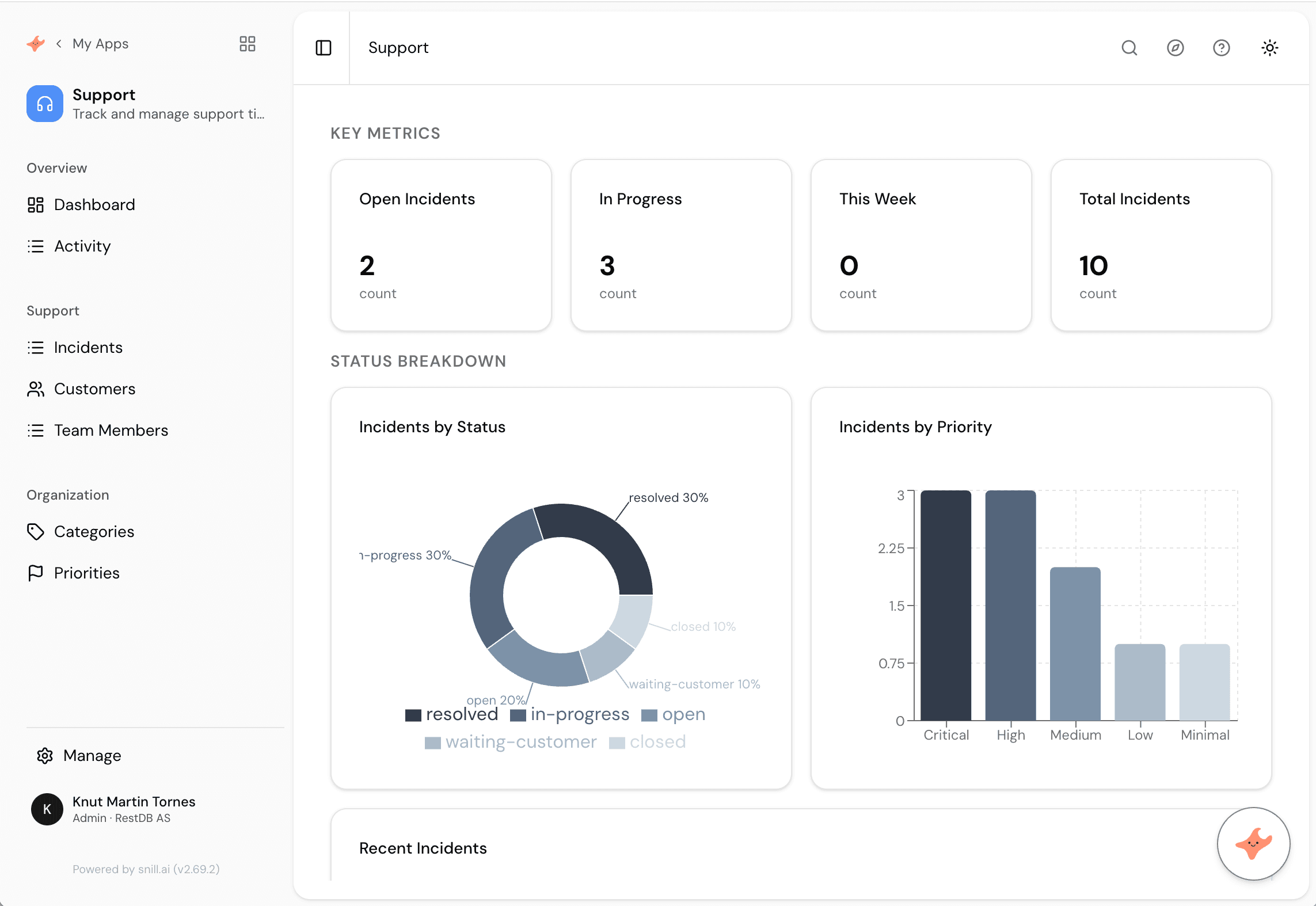Viewport: 1316px width, 906px height.
Task: Click the High priority bar
Action: tap(1010, 606)
